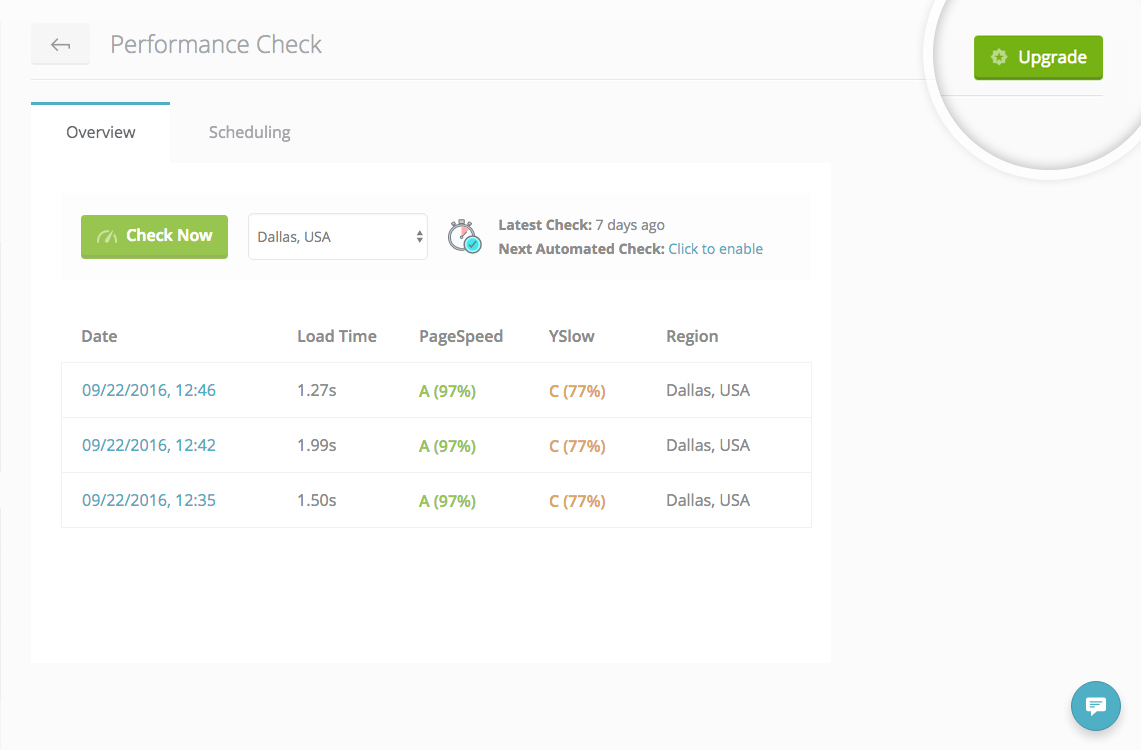
Task: Click the stopwatch check icon
Action: [x=464, y=236]
